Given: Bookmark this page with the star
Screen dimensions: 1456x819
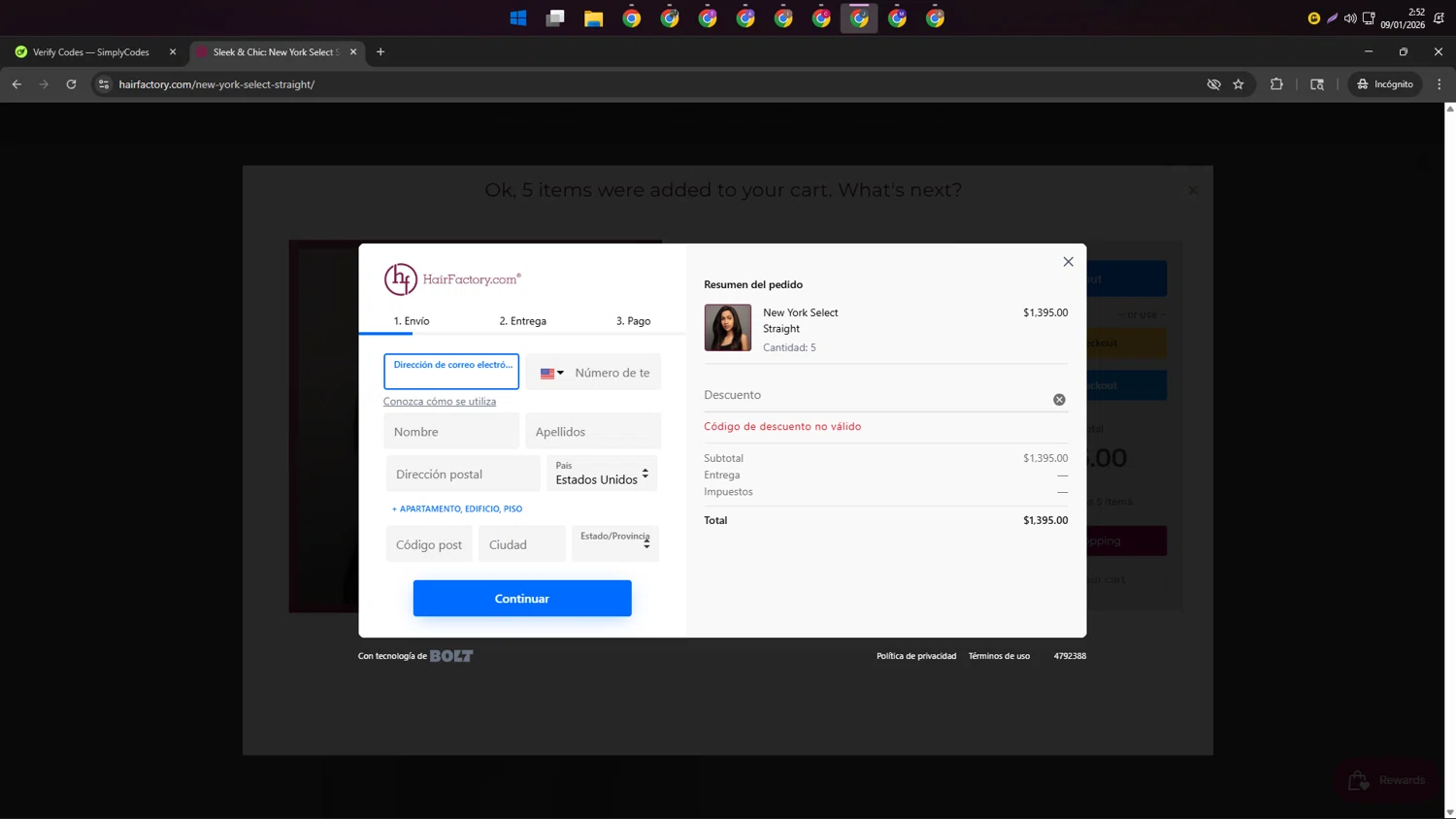Looking at the screenshot, I should click(1239, 84).
